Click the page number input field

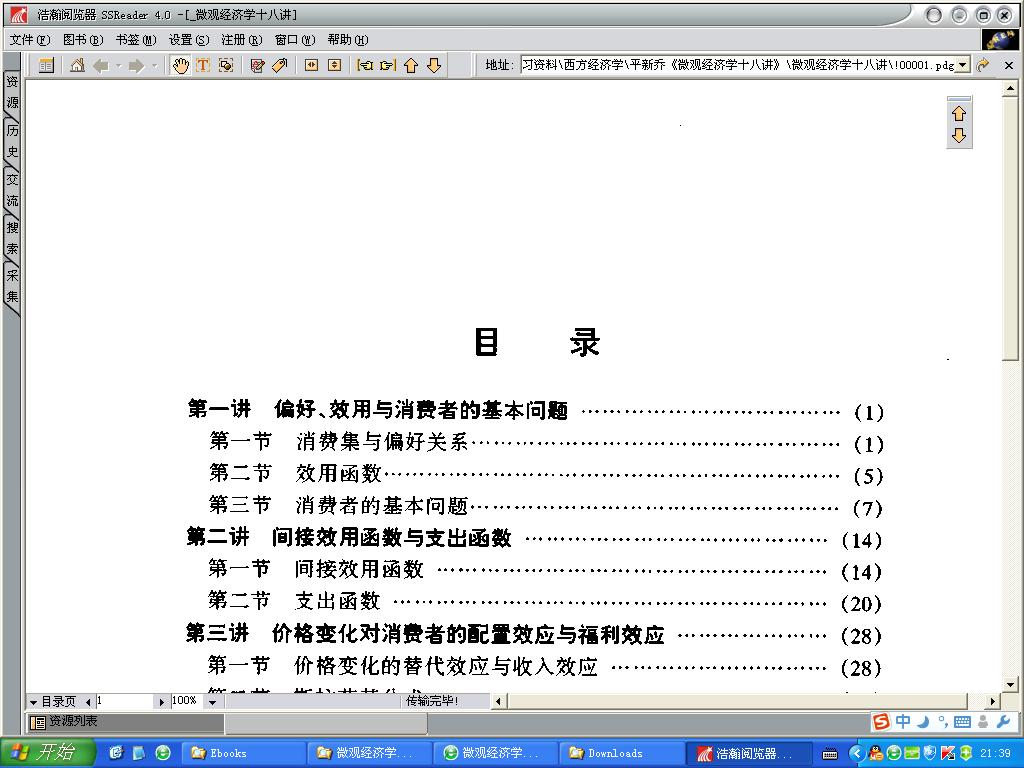[x=125, y=701]
